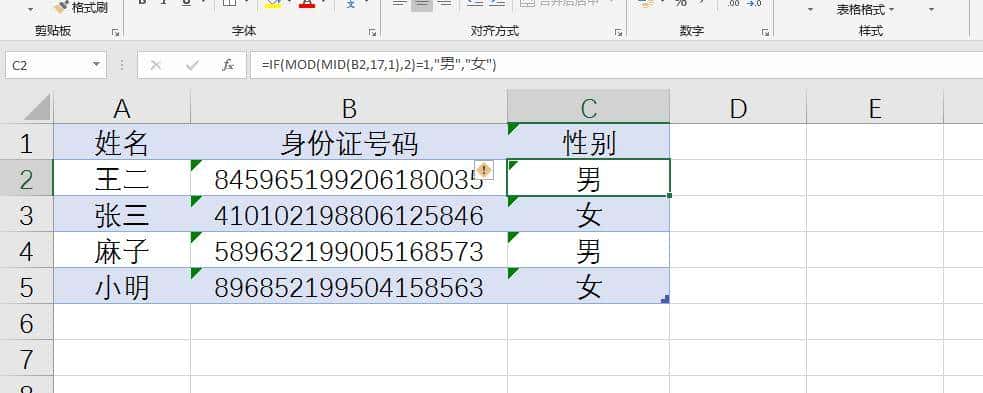Select gender cell 女 in 小明 row
This screenshot has height=393, width=983.
click(x=589, y=286)
